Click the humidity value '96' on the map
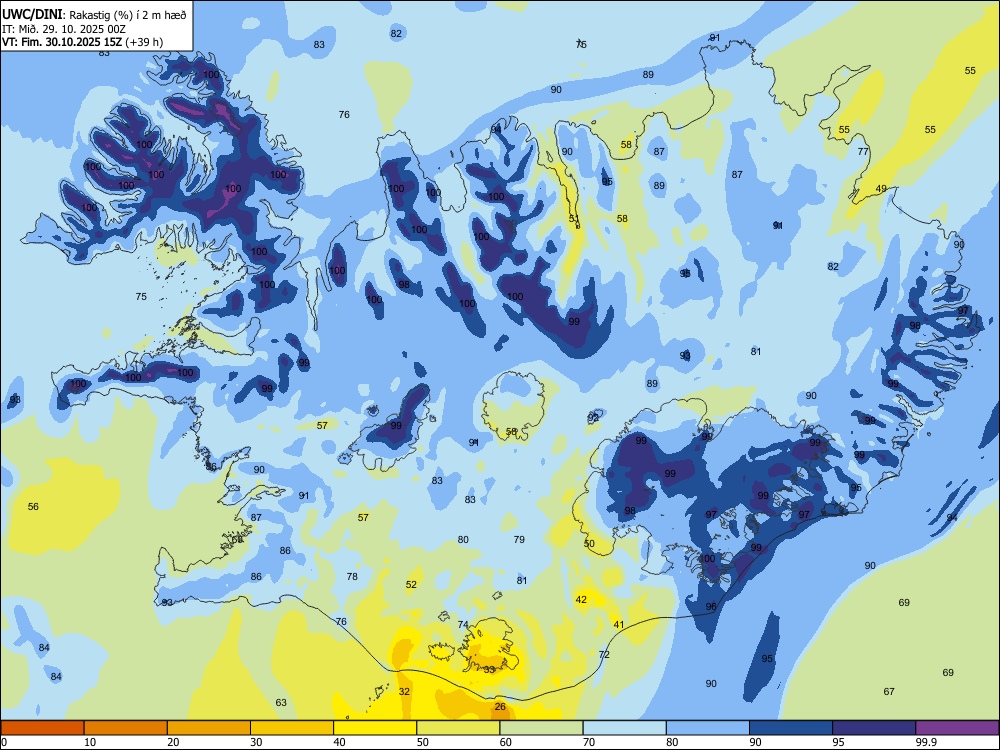The width and height of the screenshot is (1000, 750). (711, 607)
